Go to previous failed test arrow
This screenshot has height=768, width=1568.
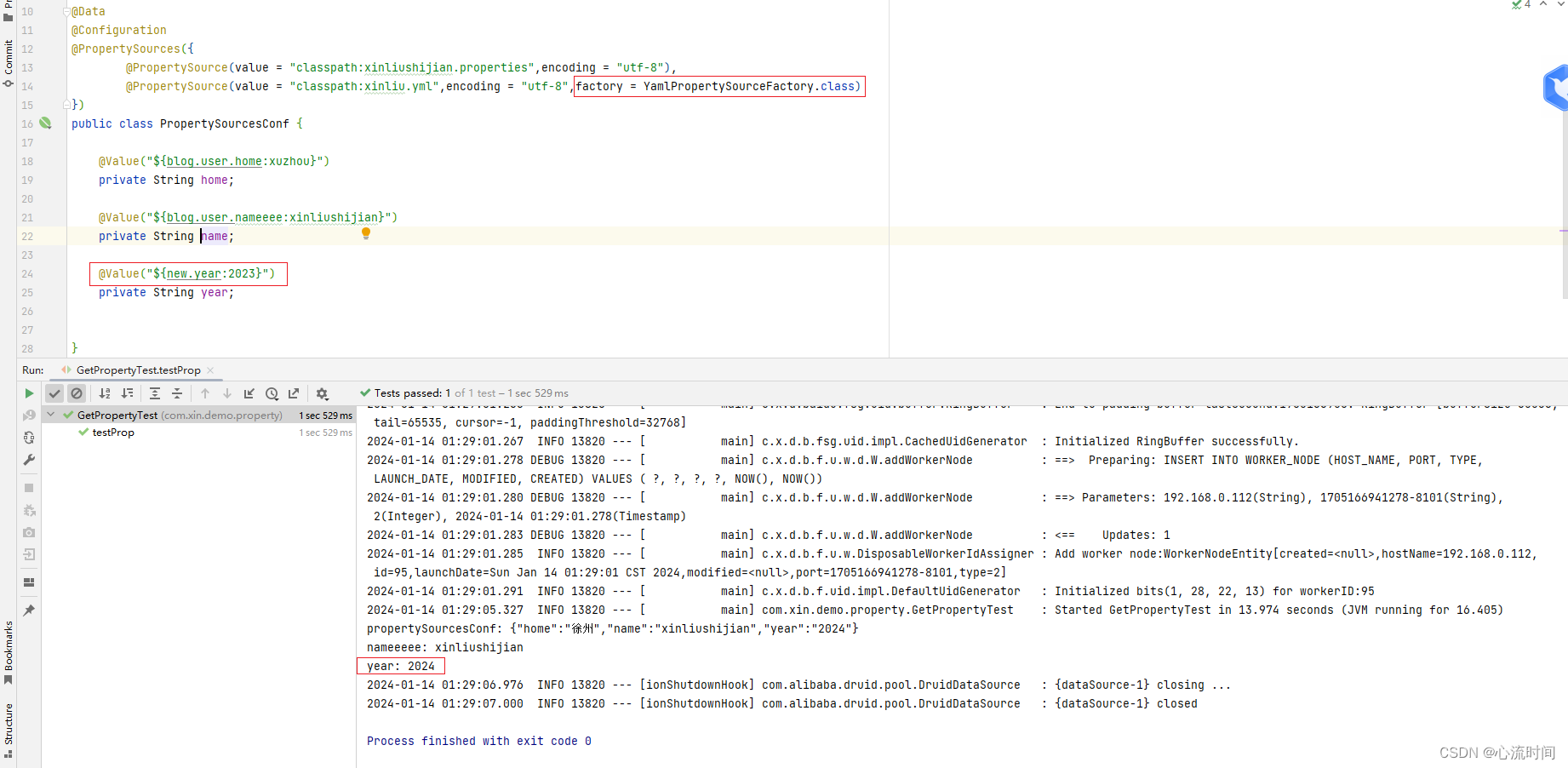tap(205, 393)
